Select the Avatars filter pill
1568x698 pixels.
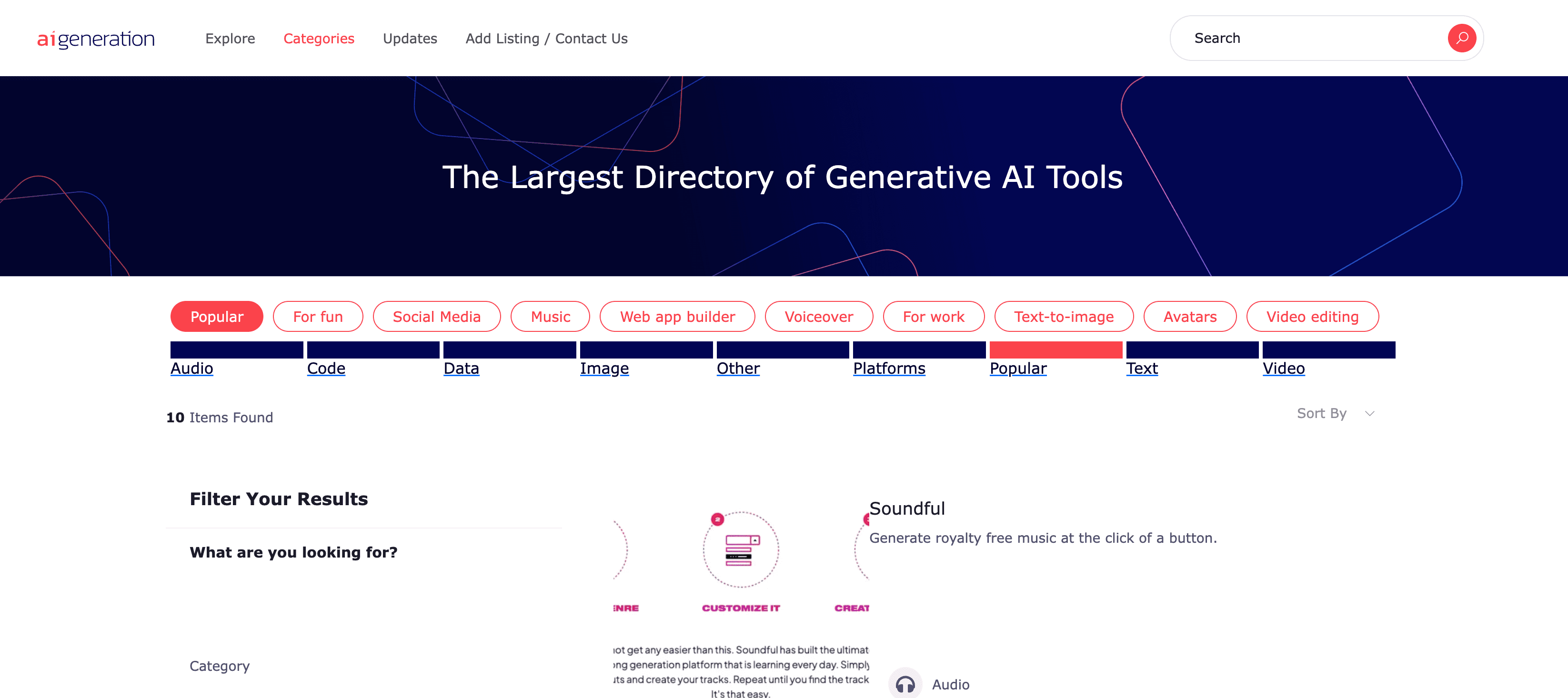point(1190,317)
